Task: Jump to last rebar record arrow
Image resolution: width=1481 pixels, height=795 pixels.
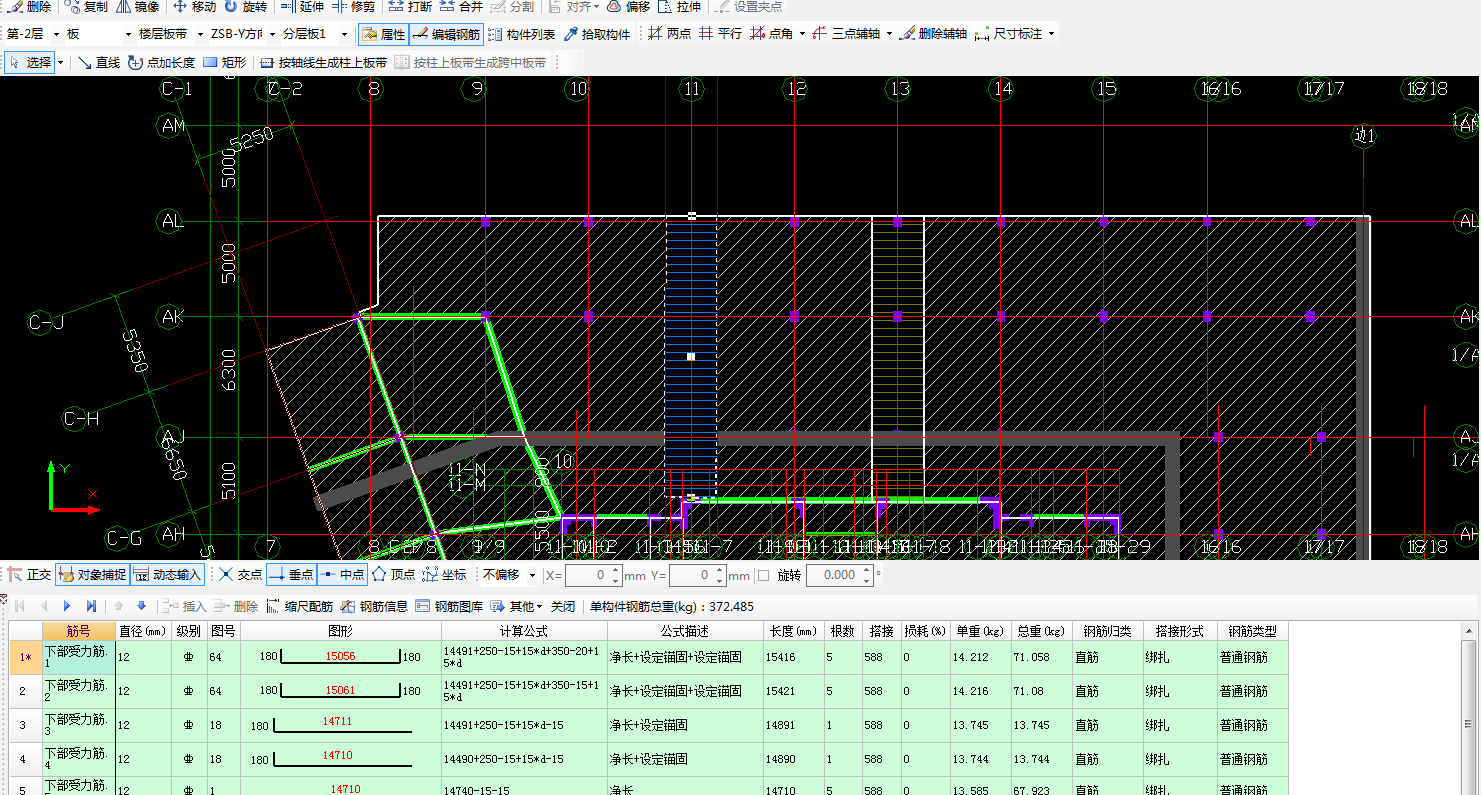Action: click(x=91, y=606)
